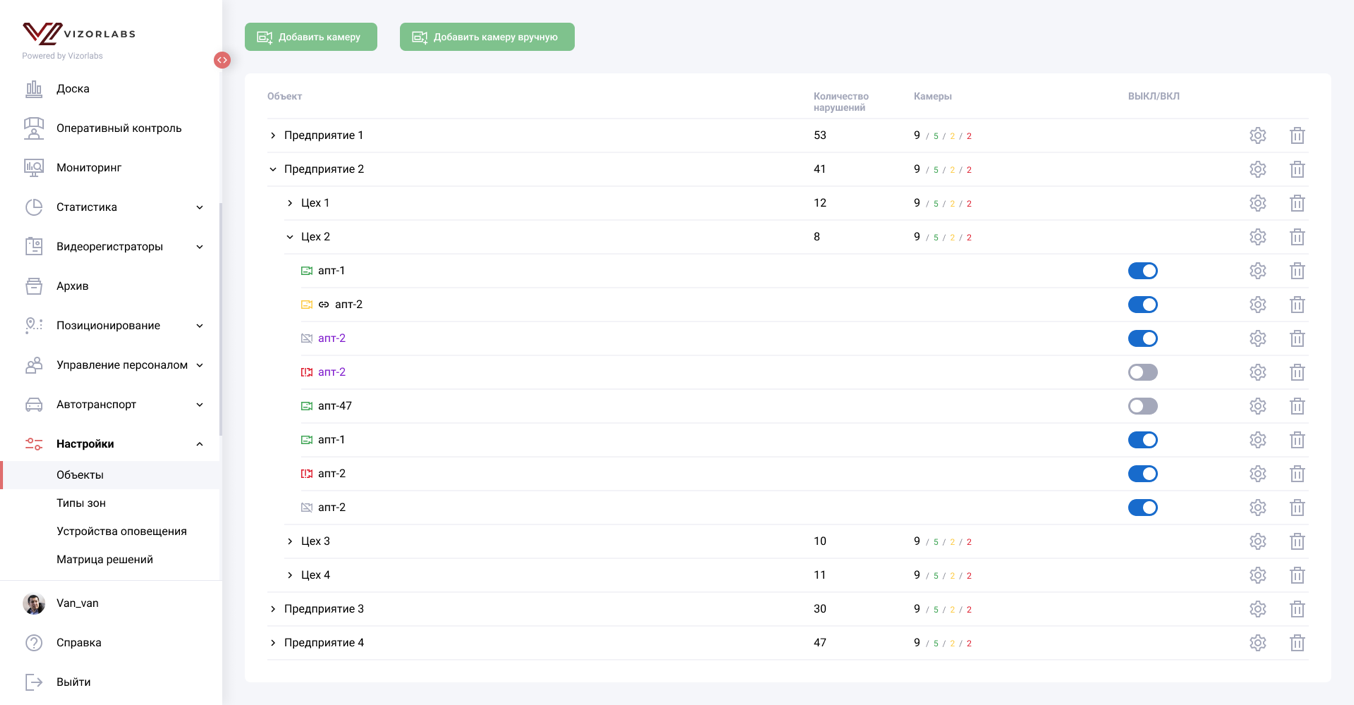The width and height of the screenshot is (1354, 705).
Task: Click the Добавить камеру вручную button
Action: (x=487, y=37)
